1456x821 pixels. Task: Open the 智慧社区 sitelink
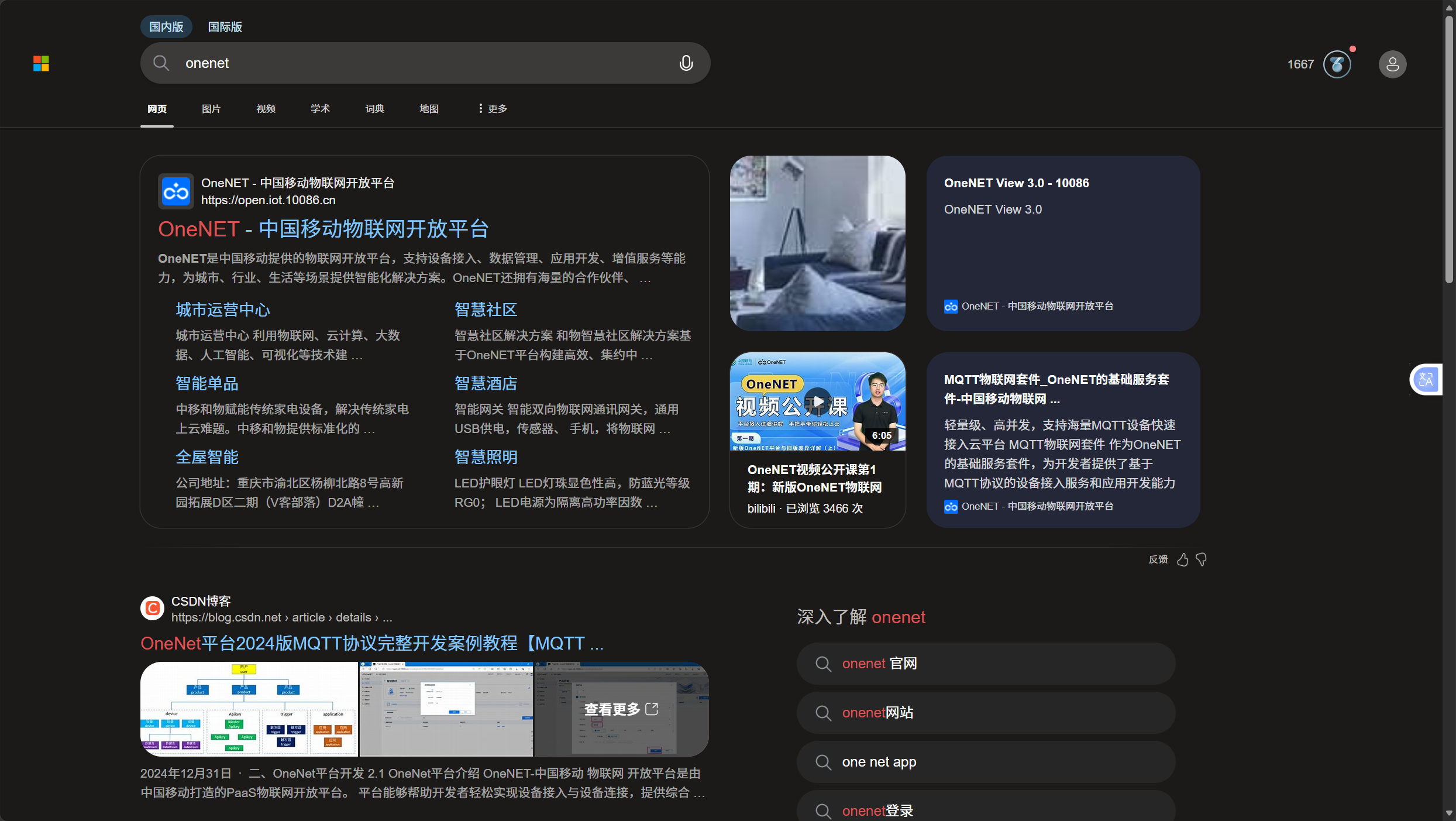coord(486,310)
